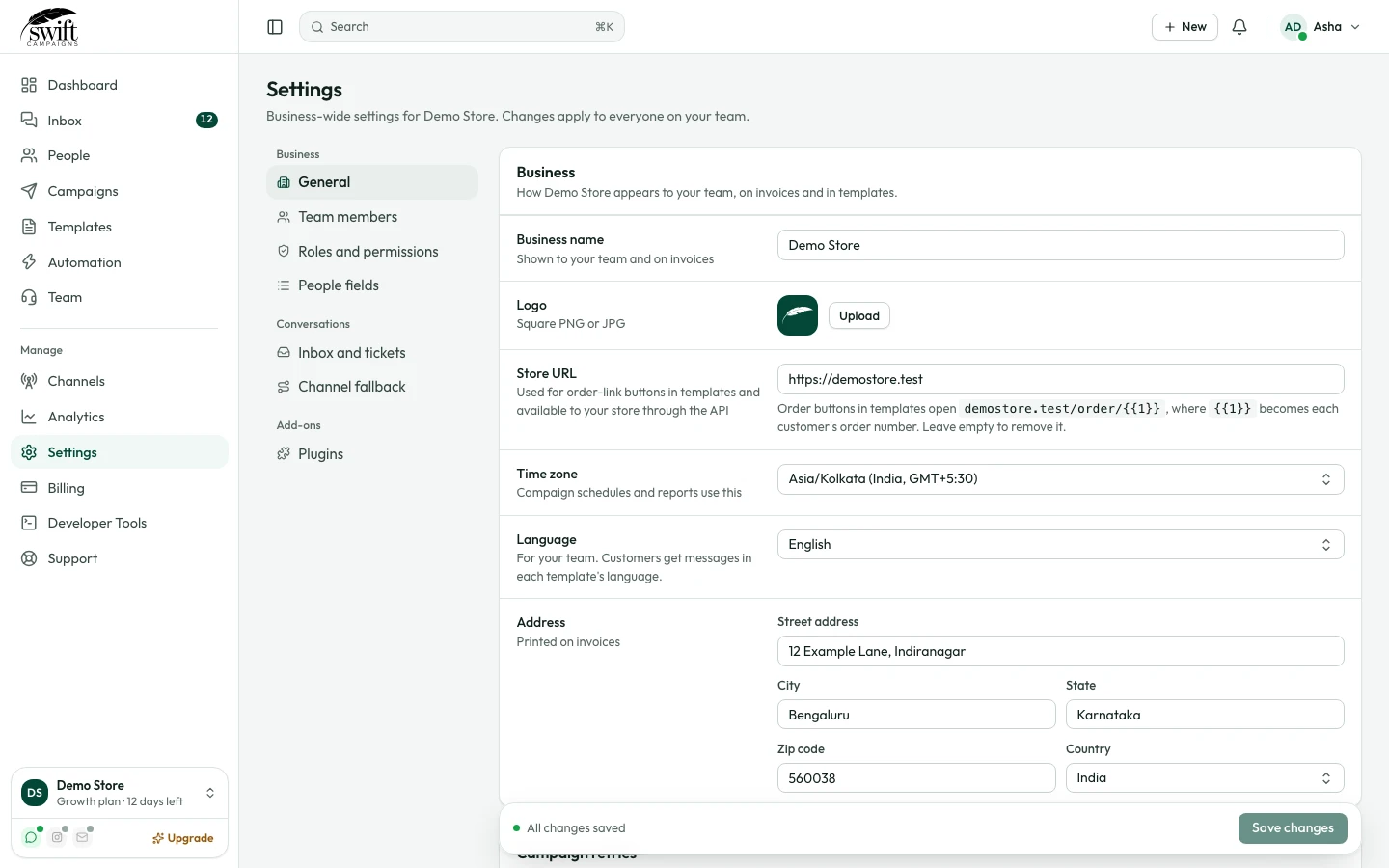
Task: Click the Upgrade link
Action: pyautogui.click(x=183, y=838)
